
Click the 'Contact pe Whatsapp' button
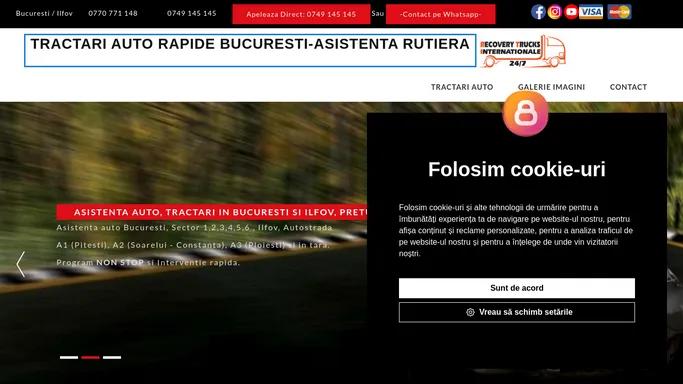[x=440, y=14]
